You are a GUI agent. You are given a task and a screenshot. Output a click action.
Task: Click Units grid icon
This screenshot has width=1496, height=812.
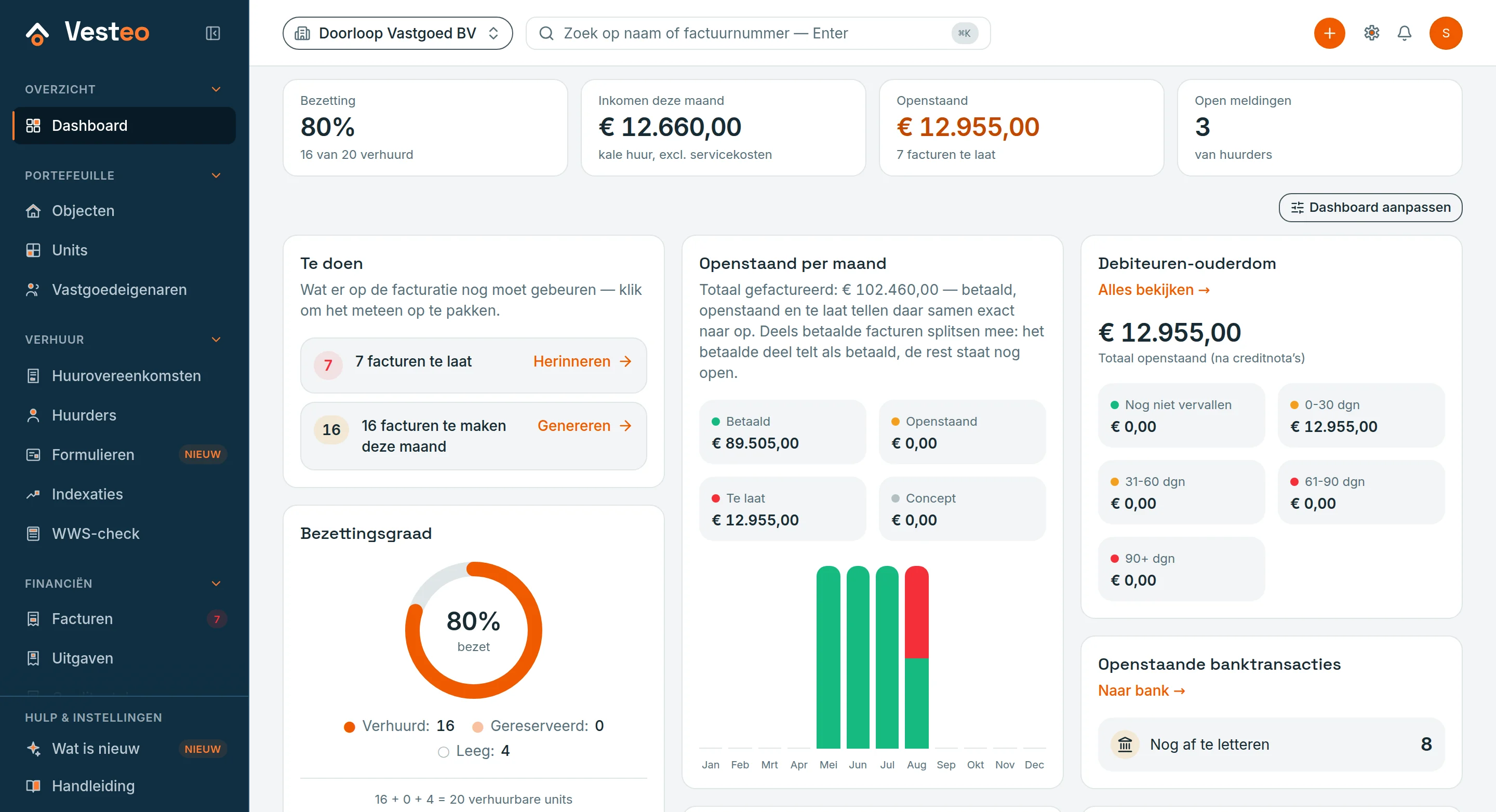[x=33, y=250]
